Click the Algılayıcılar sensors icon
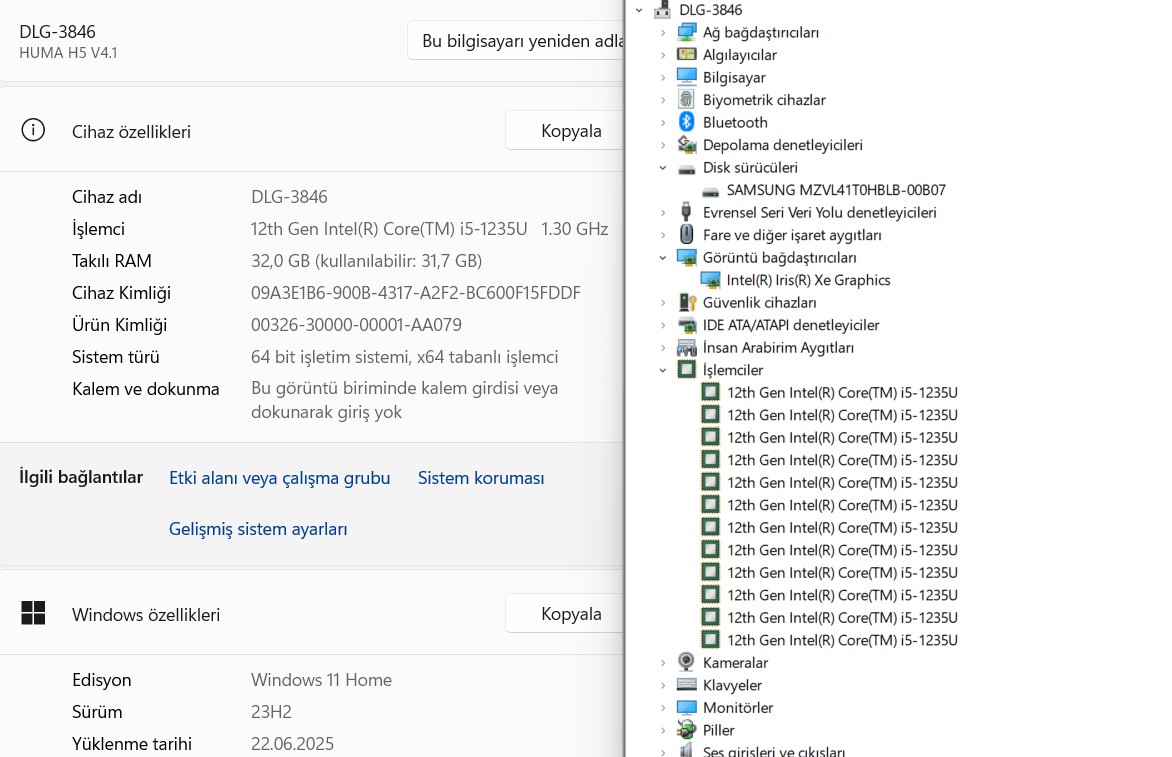Image resolution: width=1172 pixels, height=757 pixels. pyautogui.click(x=686, y=55)
